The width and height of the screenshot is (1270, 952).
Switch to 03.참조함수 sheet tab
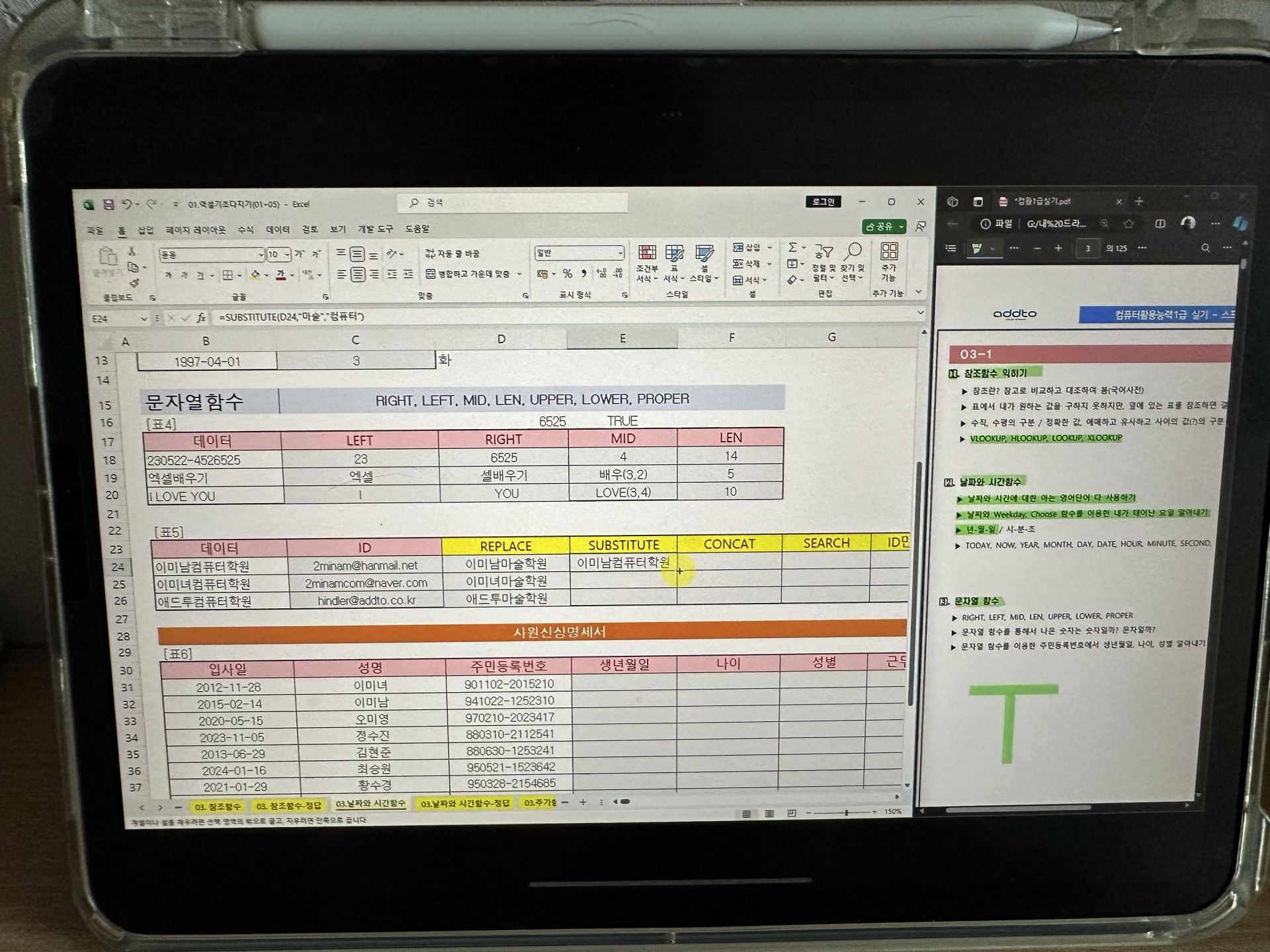pos(218,806)
